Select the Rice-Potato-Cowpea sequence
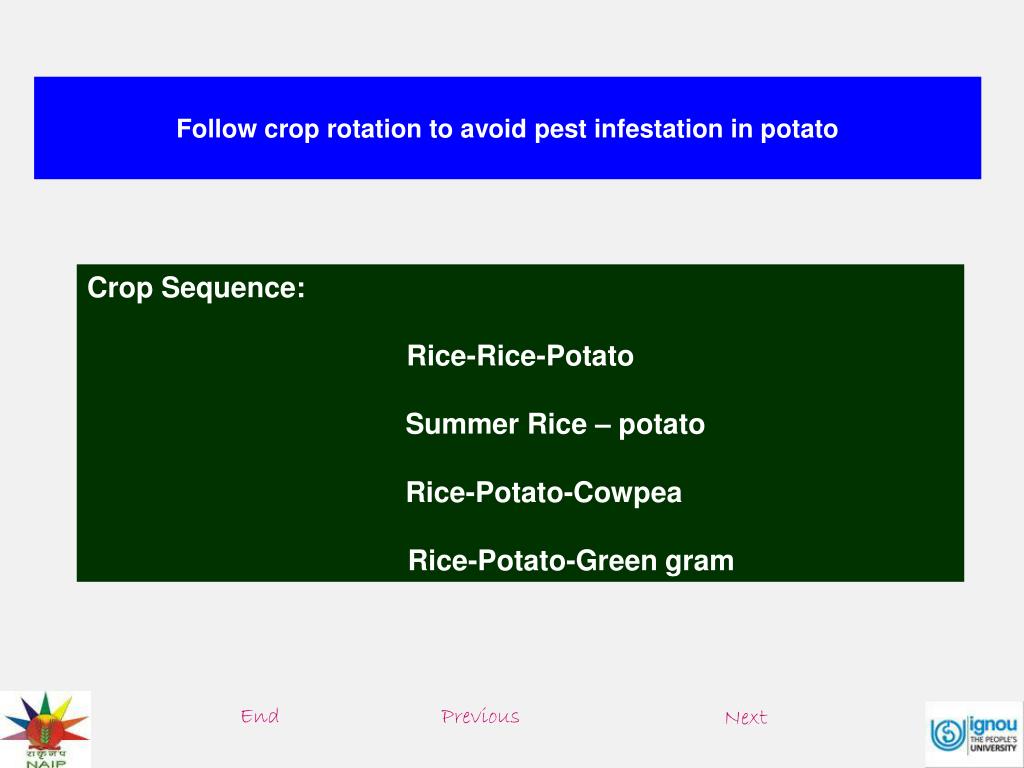The height and width of the screenshot is (768, 1024). click(543, 492)
